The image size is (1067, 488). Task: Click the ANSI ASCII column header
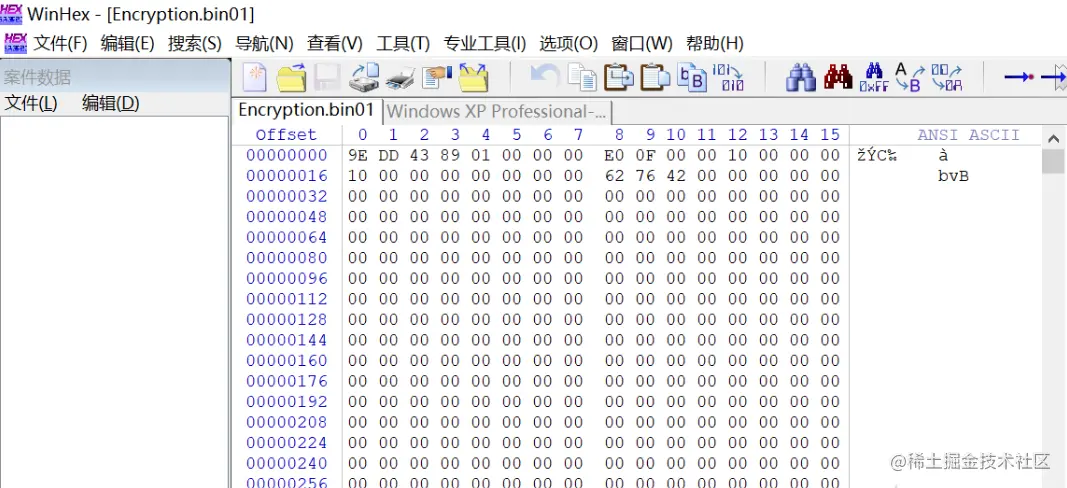[x=968, y=135]
